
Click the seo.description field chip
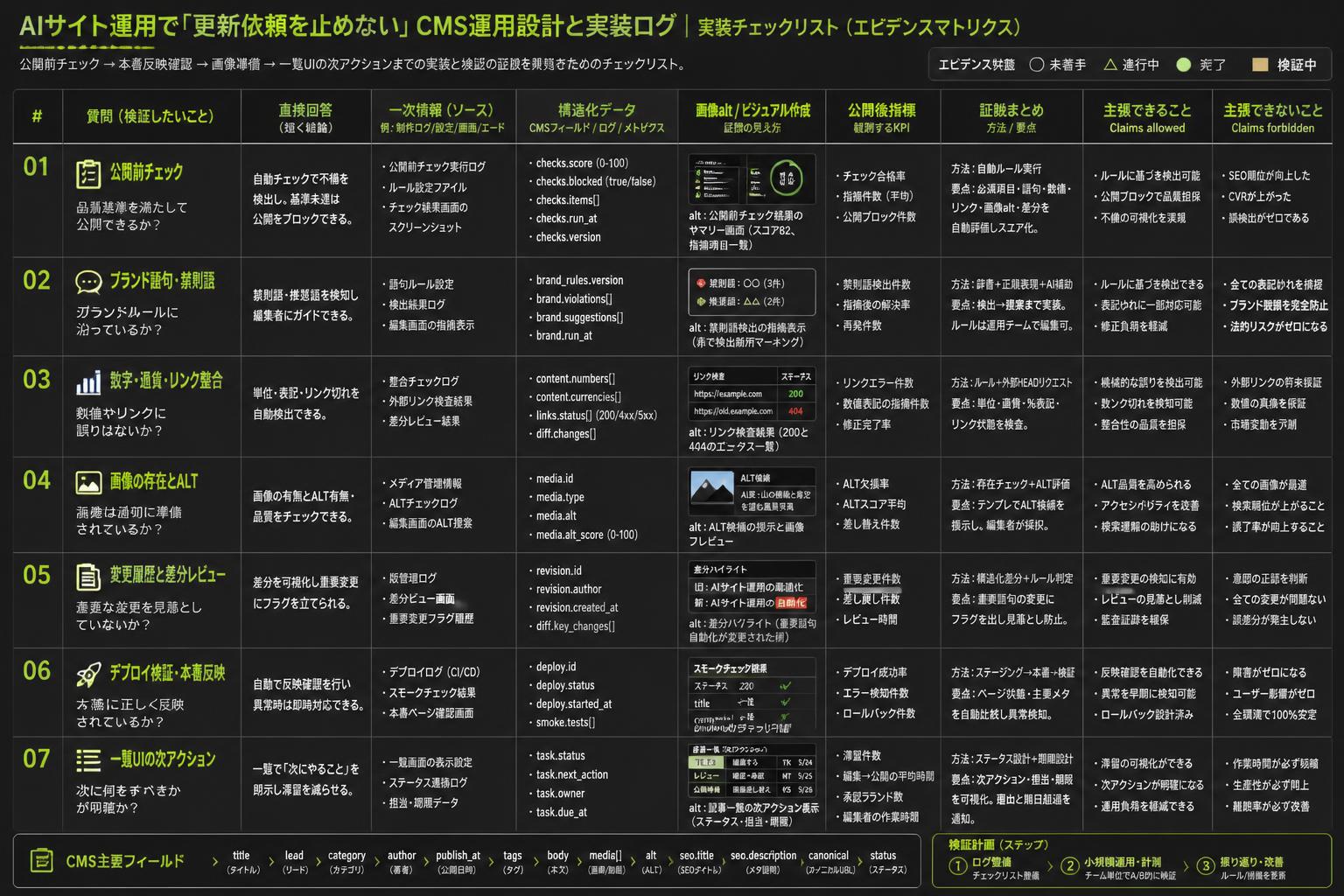click(x=763, y=862)
